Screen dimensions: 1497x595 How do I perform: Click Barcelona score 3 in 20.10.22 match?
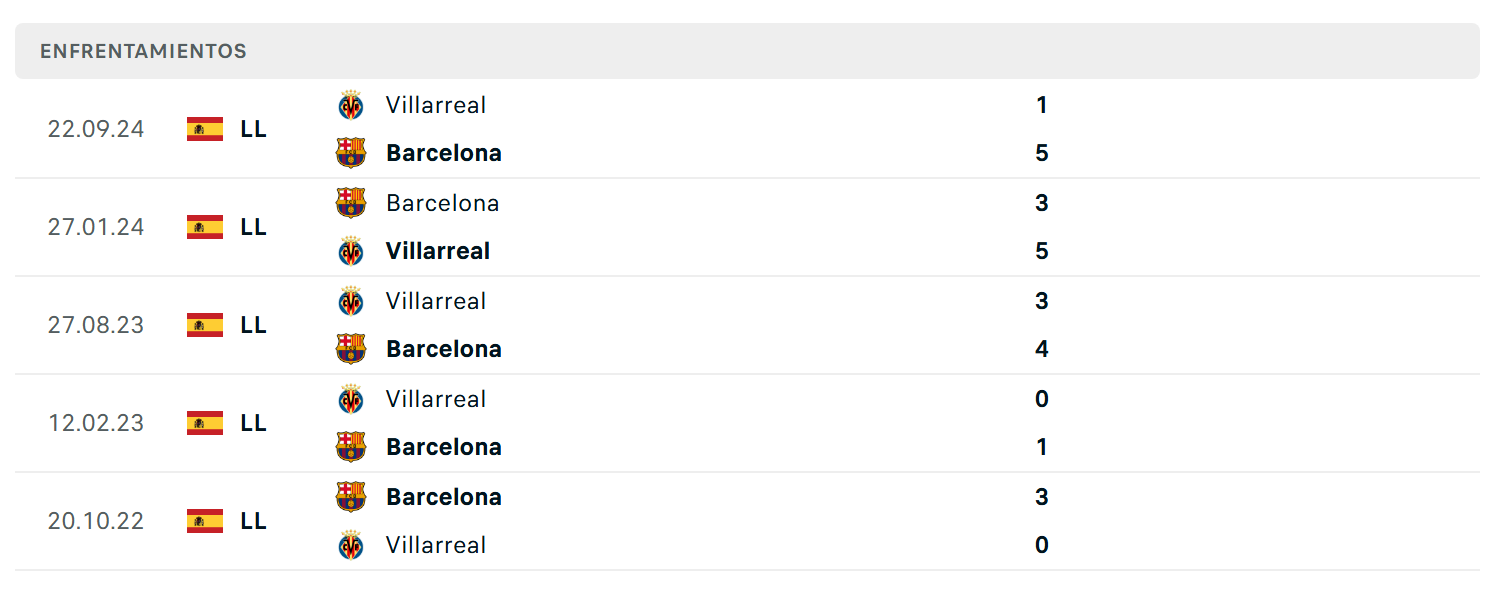1042,497
